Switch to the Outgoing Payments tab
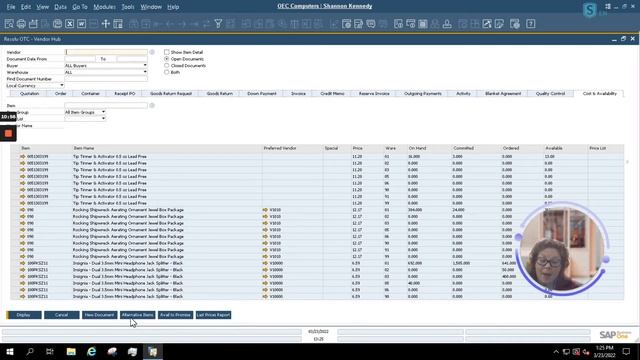Screen dimensions: 640x360 [x=422, y=93]
